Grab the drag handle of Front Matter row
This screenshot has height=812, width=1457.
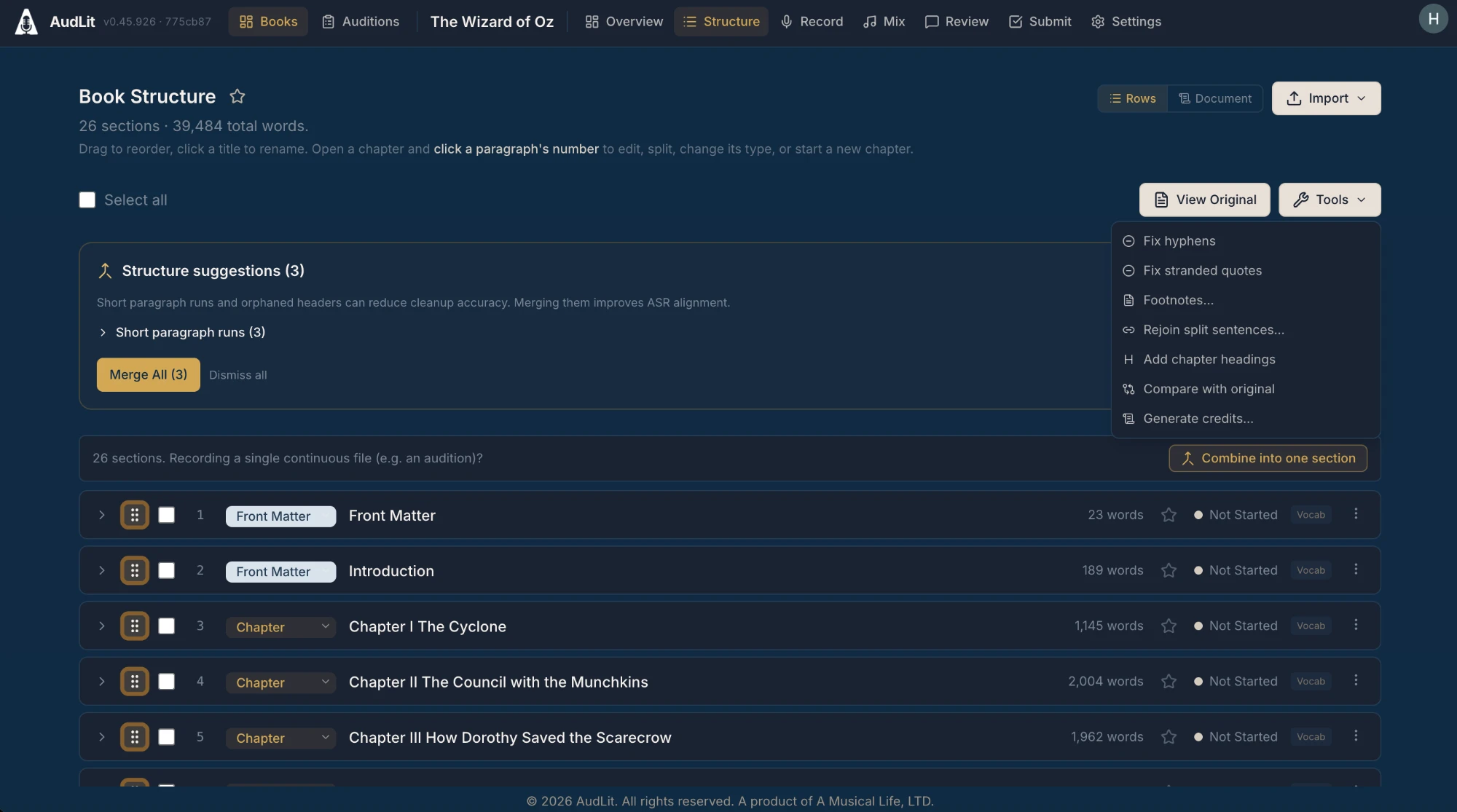(x=135, y=515)
